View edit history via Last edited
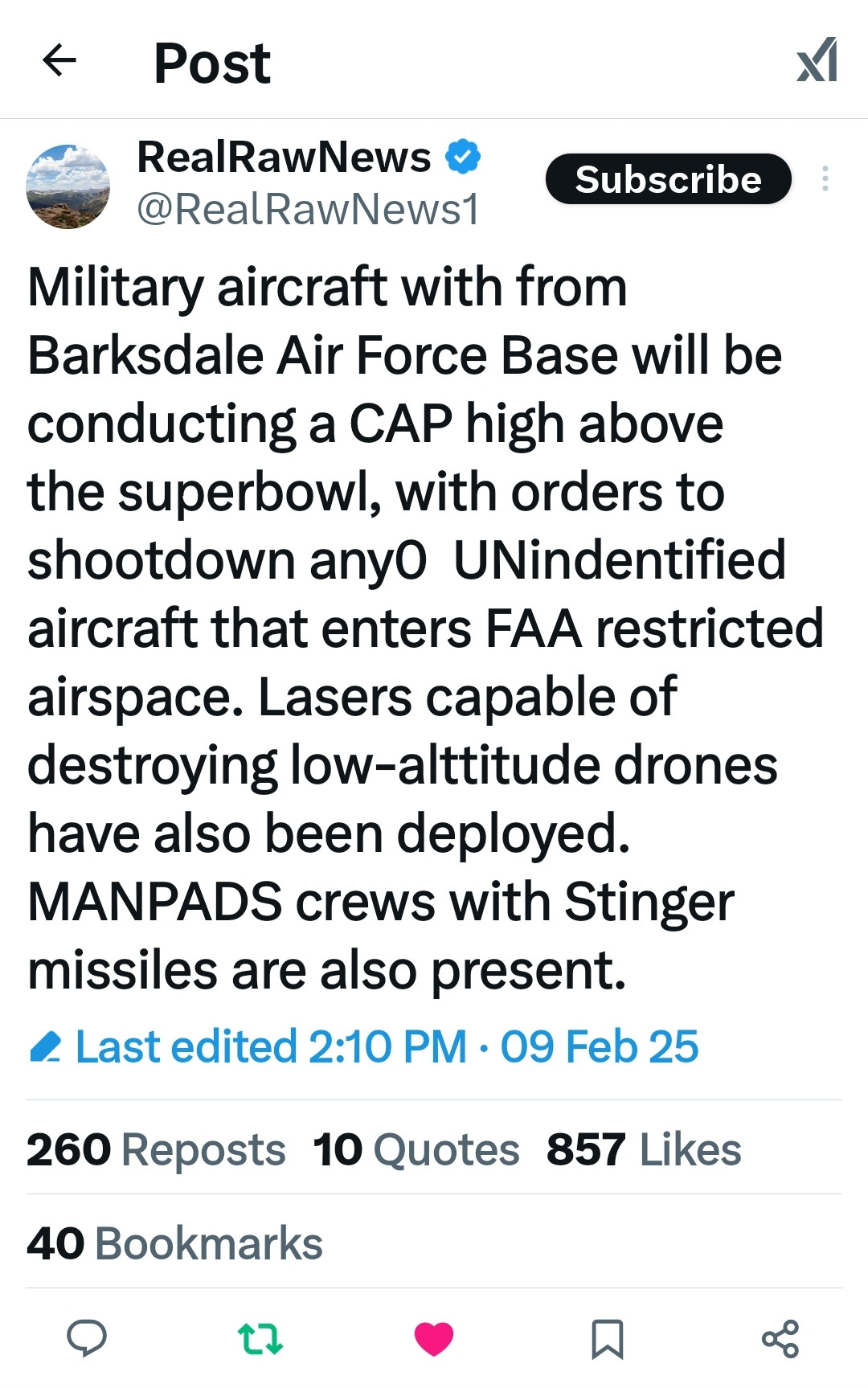Image resolution: width=868 pixels, height=1388 pixels. pyautogui.click(x=387, y=1046)
